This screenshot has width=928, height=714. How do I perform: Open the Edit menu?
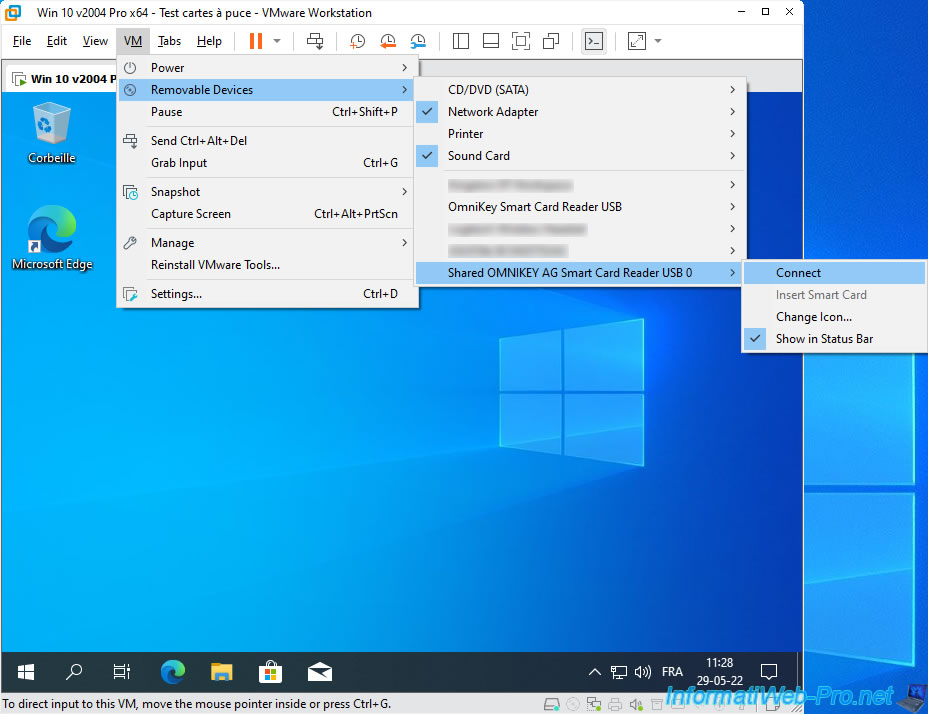point(57,41)
